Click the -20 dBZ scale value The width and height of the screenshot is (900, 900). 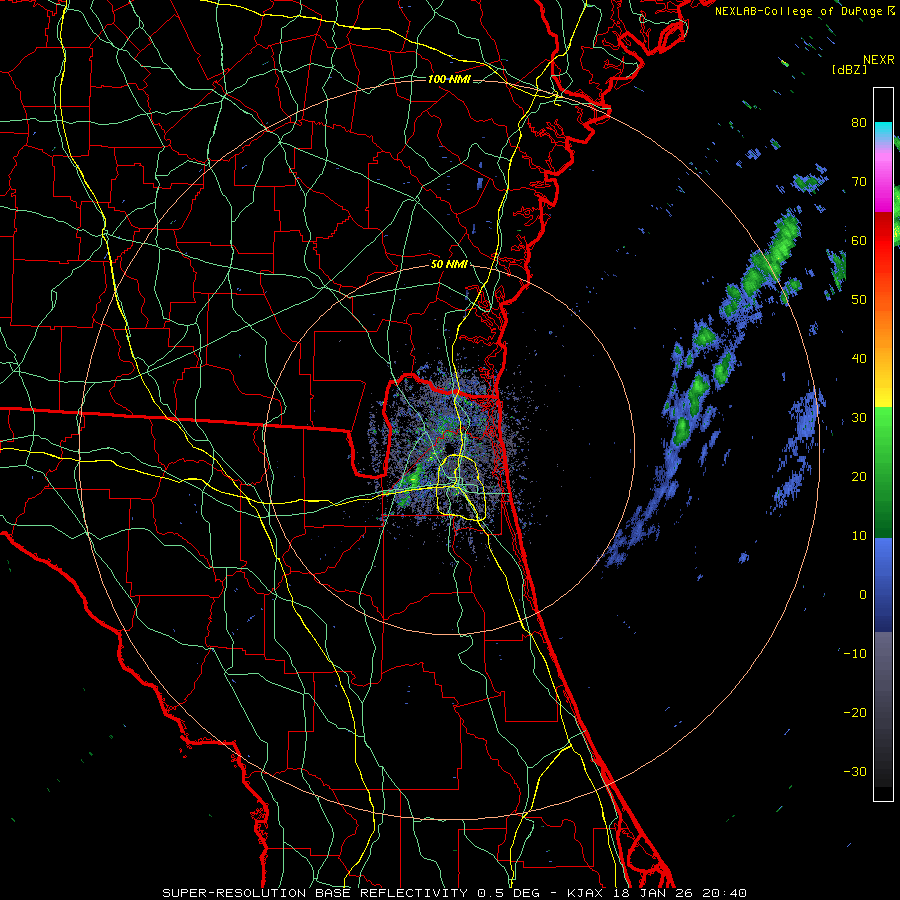pos(855,712)
